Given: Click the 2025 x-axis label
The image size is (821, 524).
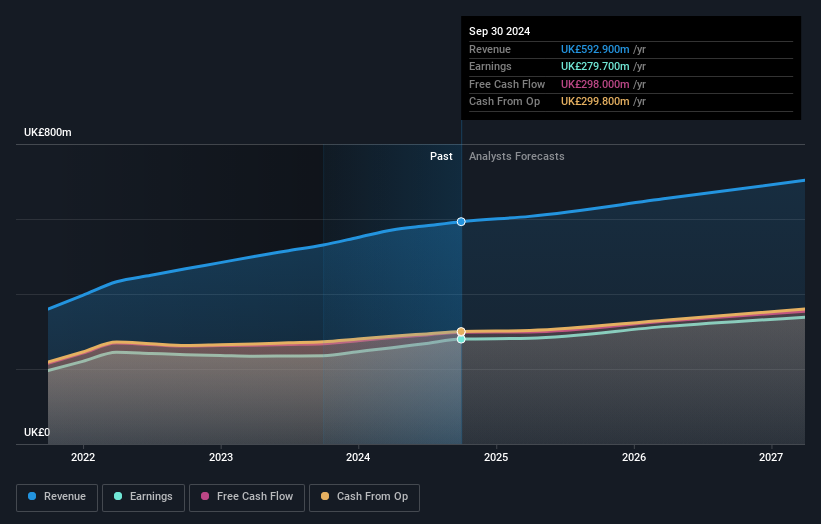Looking at the screenshot, I should [x=496, y=457].
